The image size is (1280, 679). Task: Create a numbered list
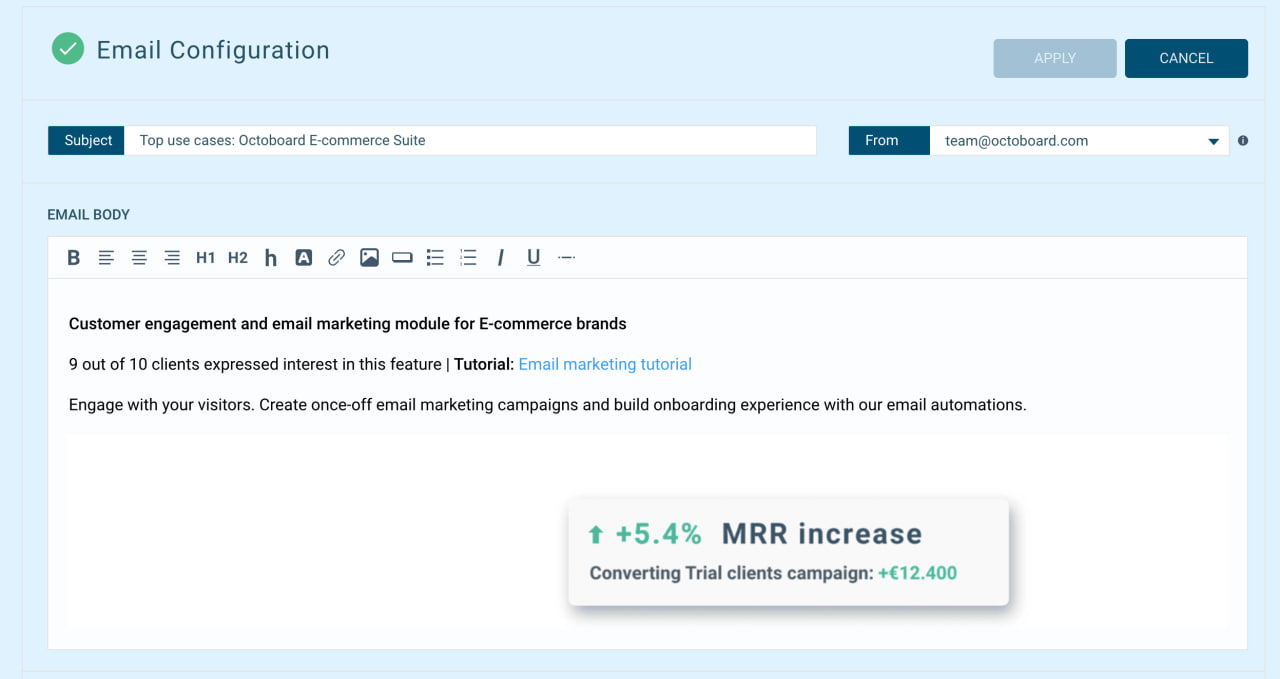click(x=468, y=258)
